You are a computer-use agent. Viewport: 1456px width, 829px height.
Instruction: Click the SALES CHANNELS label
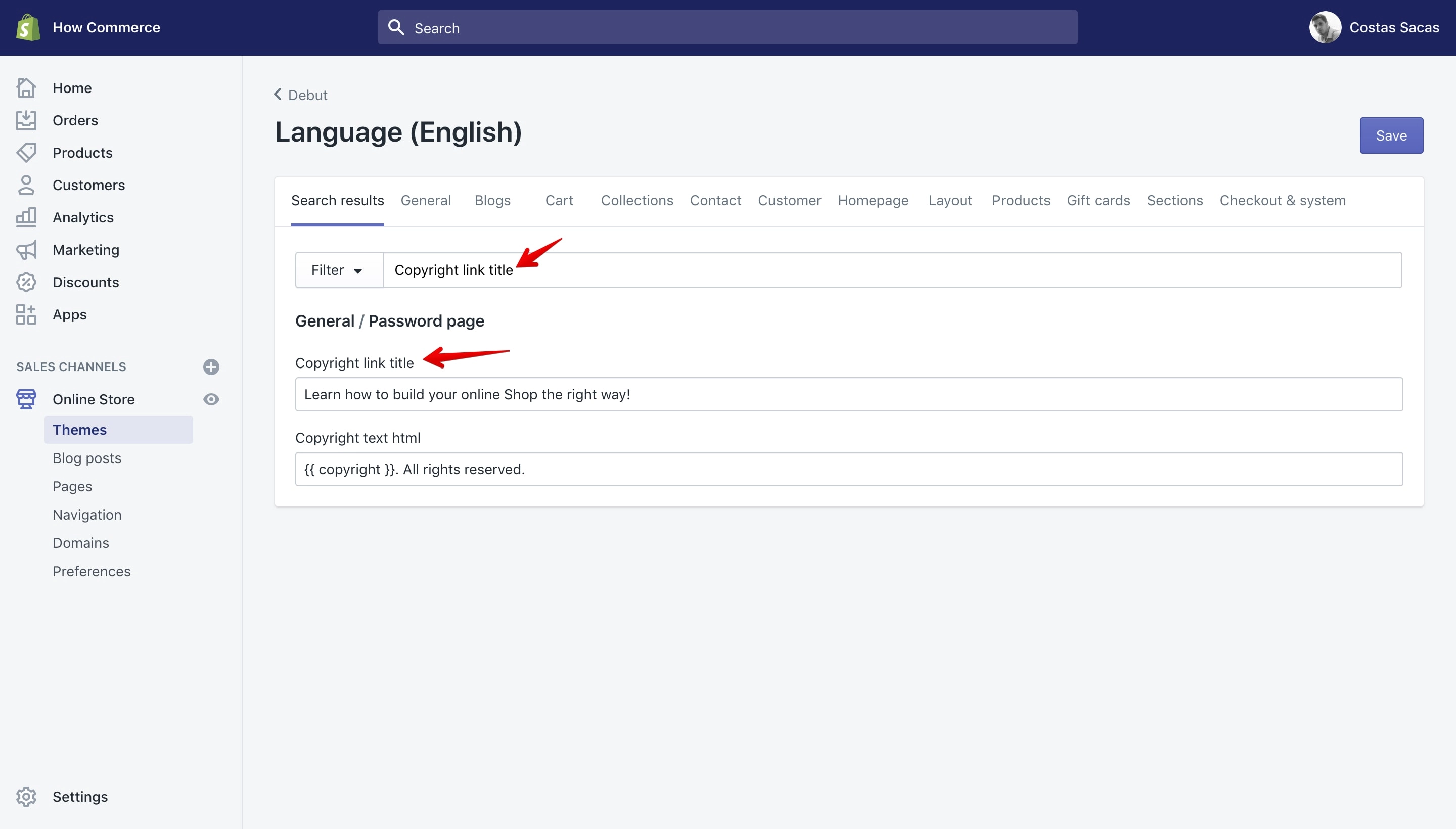point(71,366)
